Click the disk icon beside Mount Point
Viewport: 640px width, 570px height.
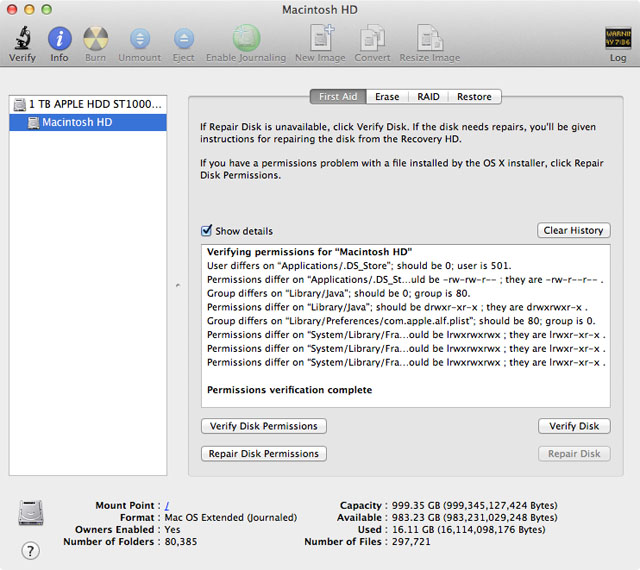(x=31, y=512)
